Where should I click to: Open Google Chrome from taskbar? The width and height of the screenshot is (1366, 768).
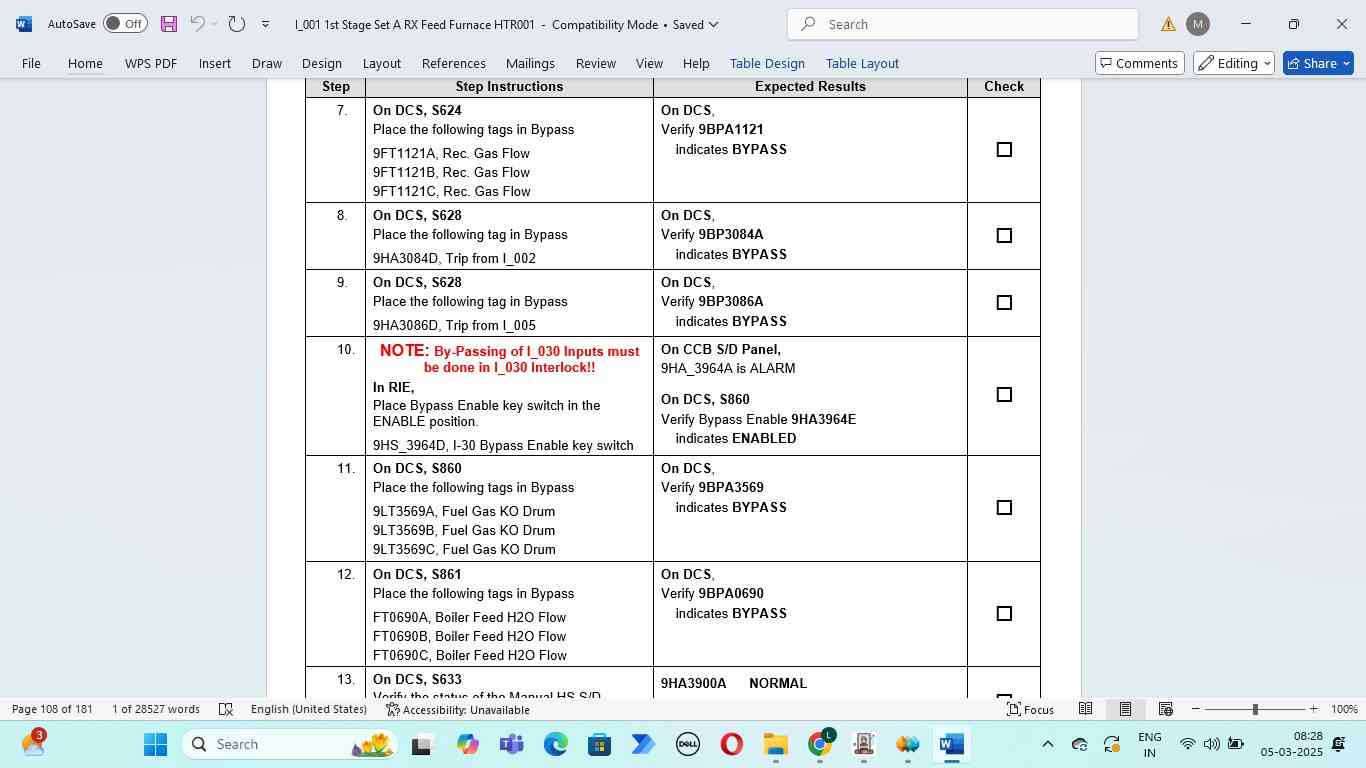coord(819,744)
